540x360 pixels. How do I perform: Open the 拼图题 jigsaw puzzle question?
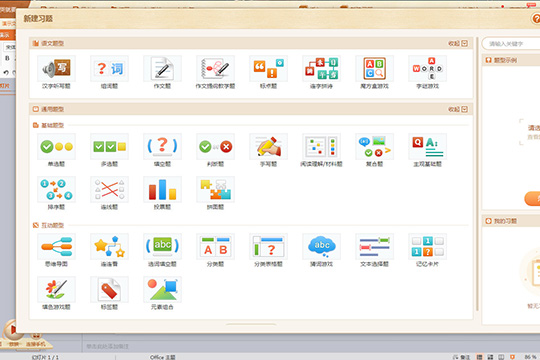[215, 190]
